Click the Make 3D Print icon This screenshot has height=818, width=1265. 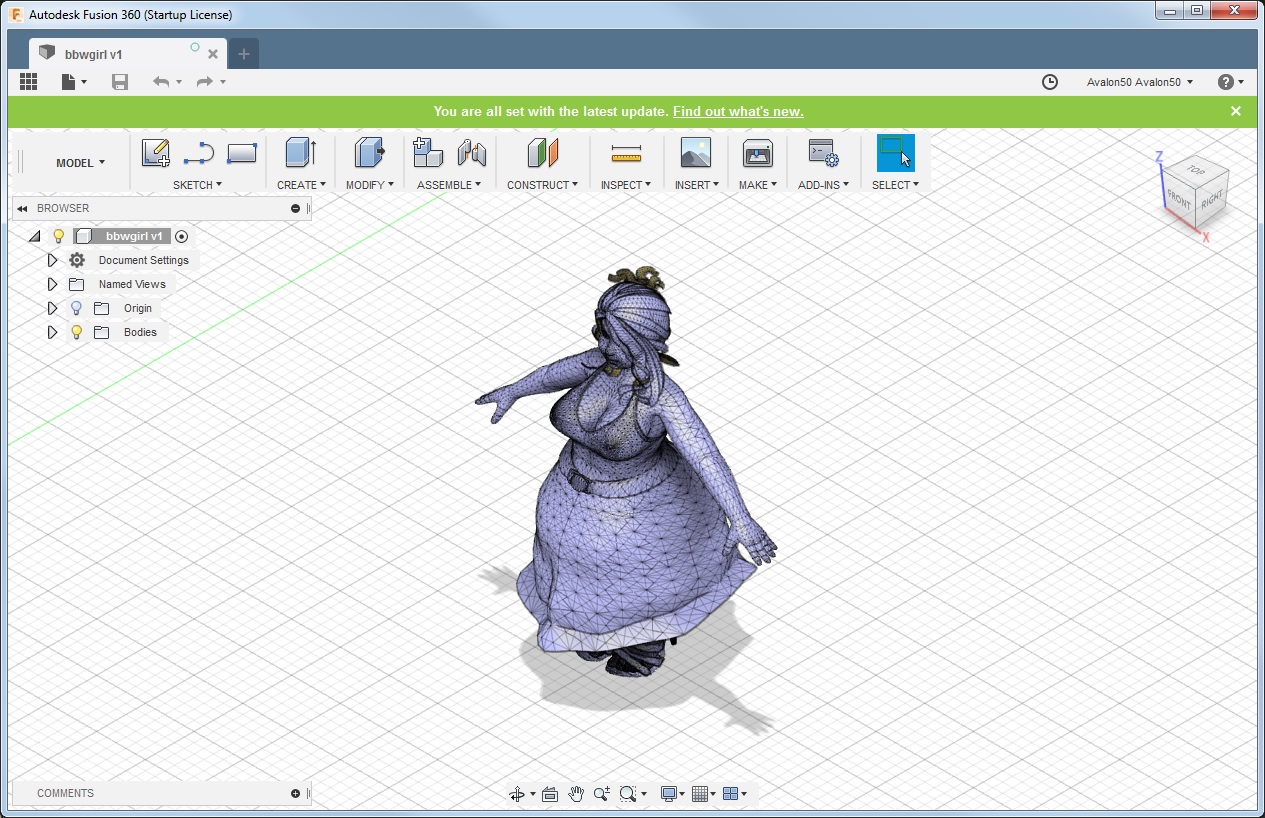[x=758, y=153]
